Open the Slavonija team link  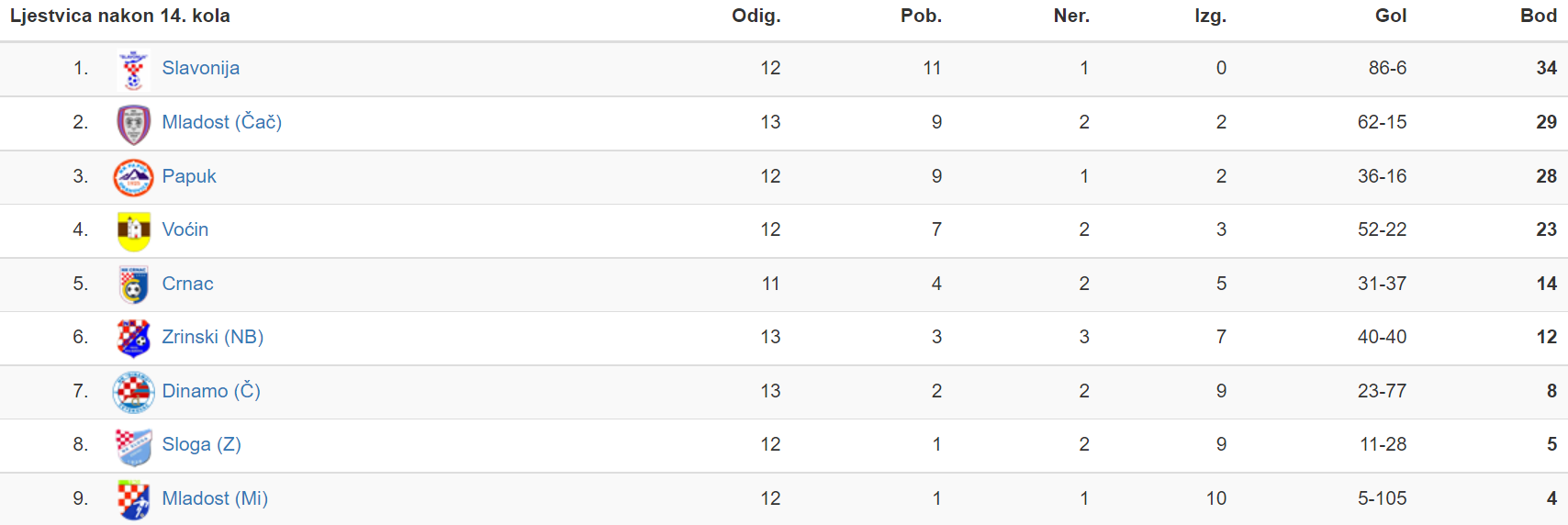(201, 68)
